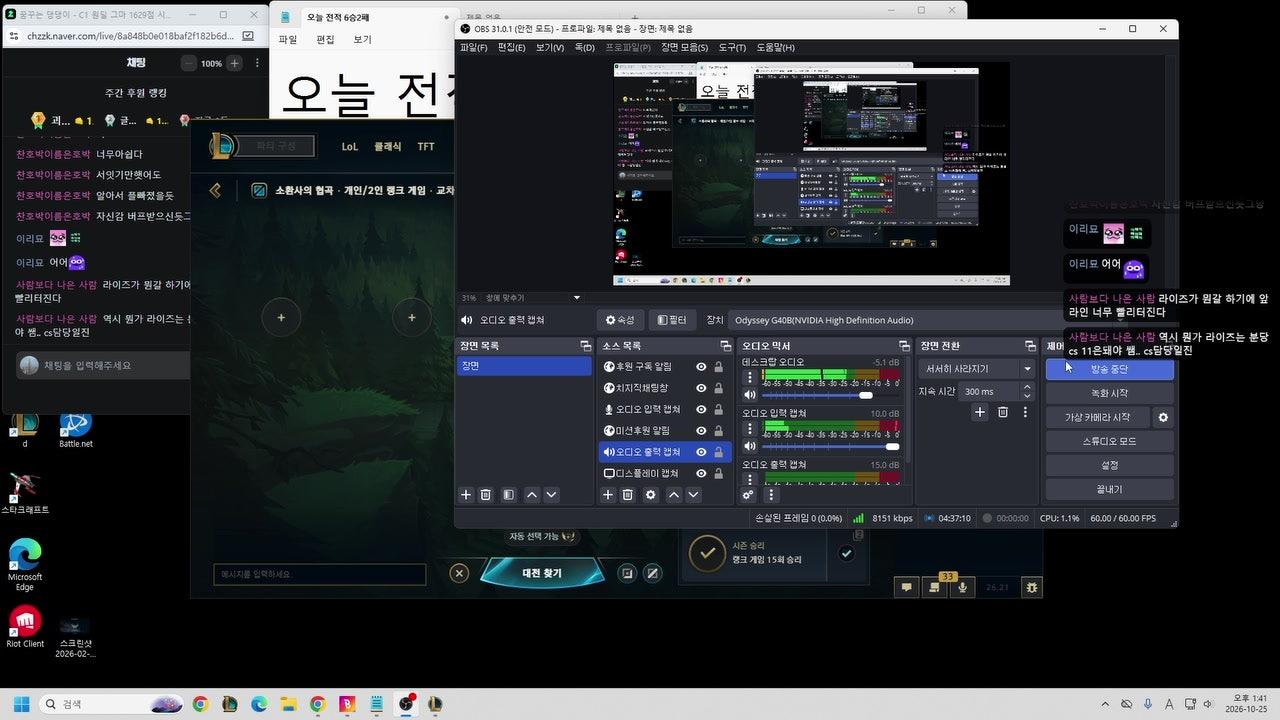
Task: Open League client voice microphone icon
Action: [x=963, y=587]
